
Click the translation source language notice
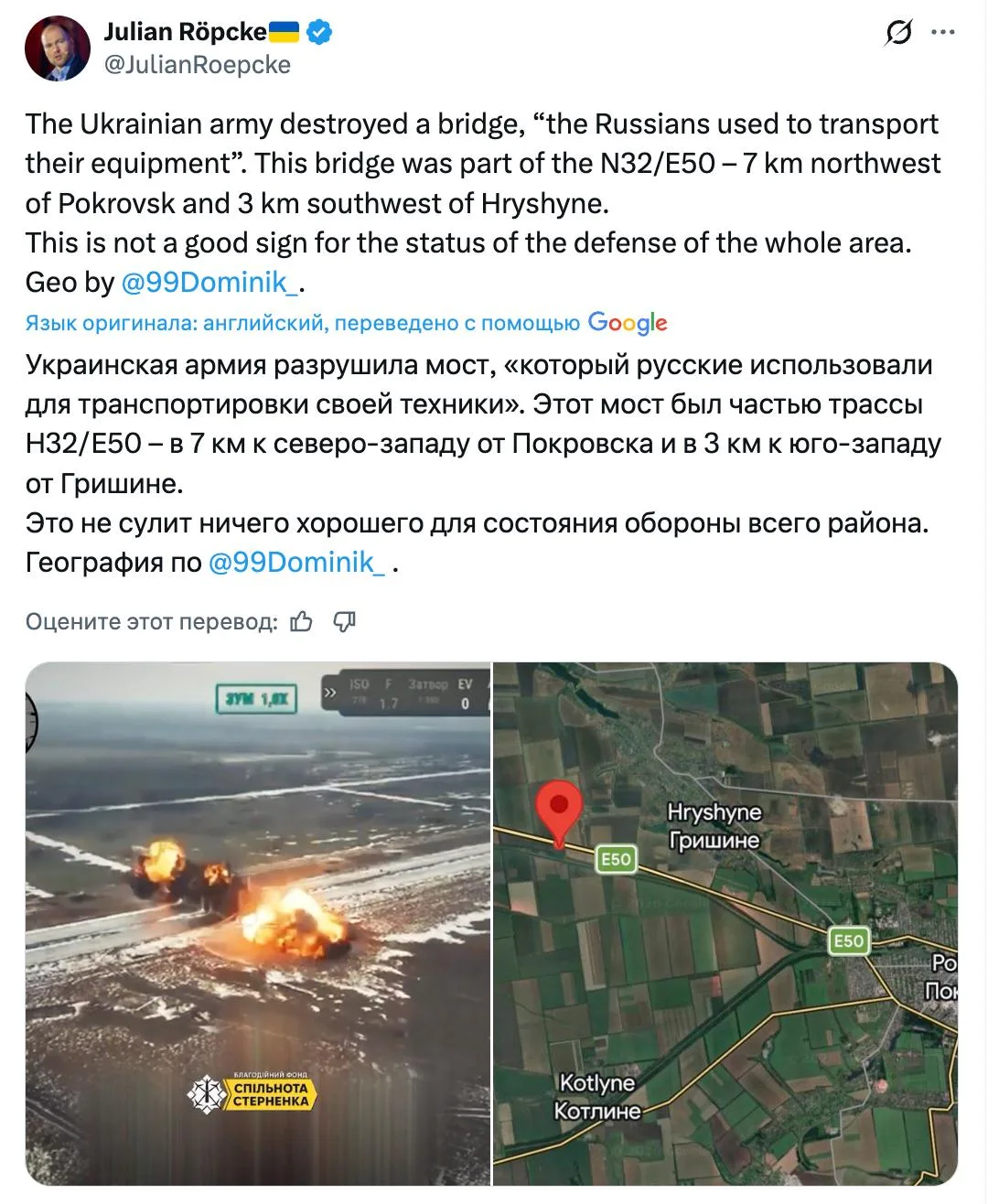(x=302, y=323)
